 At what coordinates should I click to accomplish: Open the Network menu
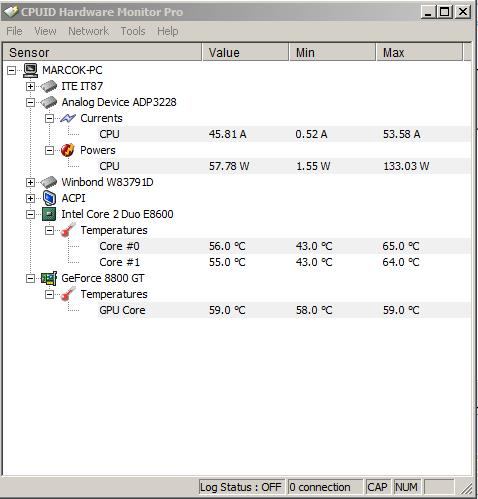[x=88, y=31]
